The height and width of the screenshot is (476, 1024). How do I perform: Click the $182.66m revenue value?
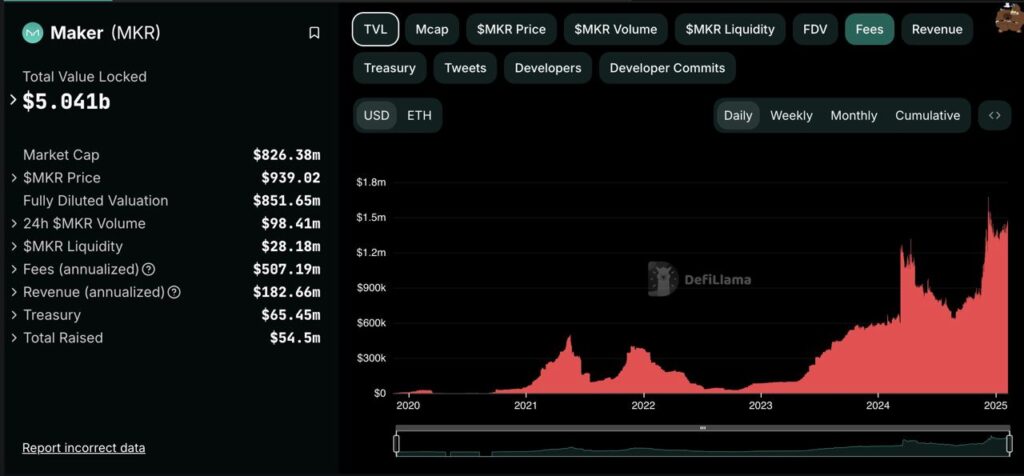point(287,292)
